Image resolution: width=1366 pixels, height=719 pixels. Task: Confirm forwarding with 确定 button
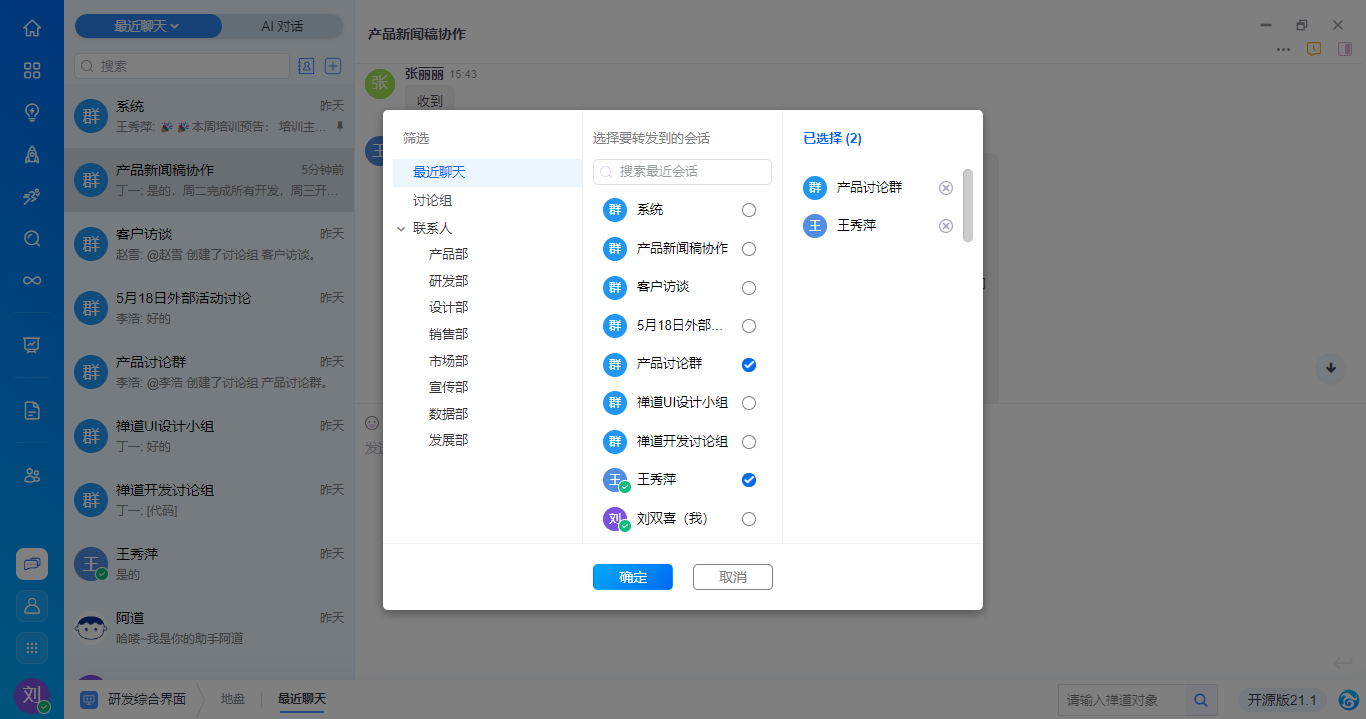point(633,577)
